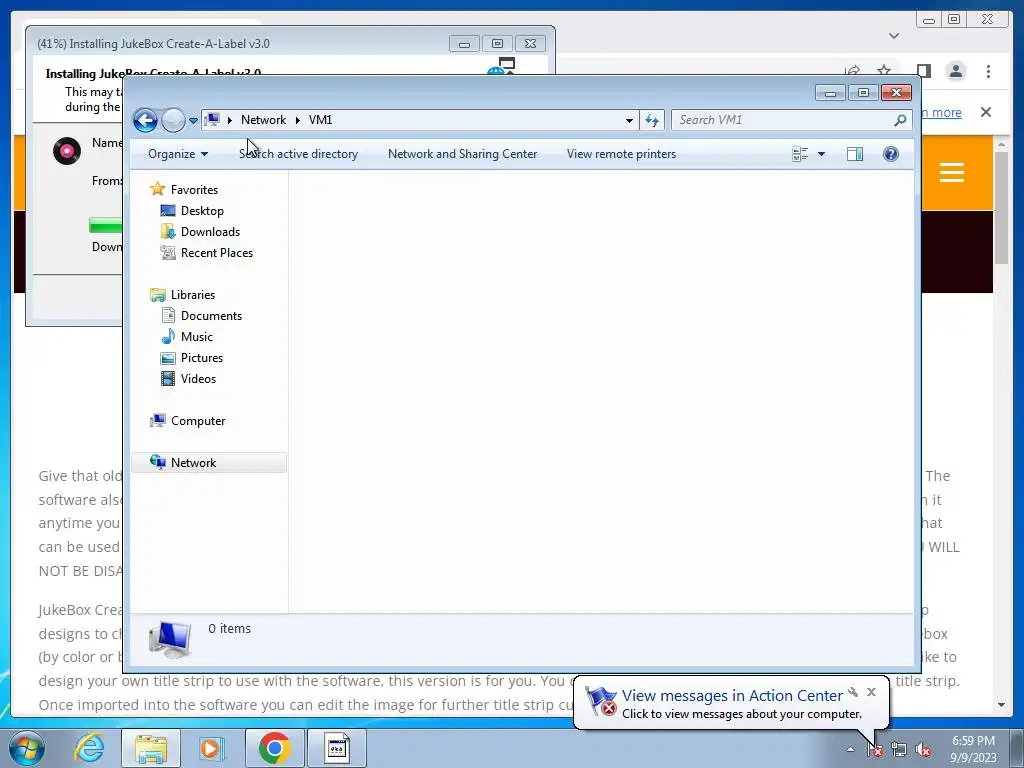Show hidden tray icons arrow
1024x768 pixels.
[x=850, y=749]
